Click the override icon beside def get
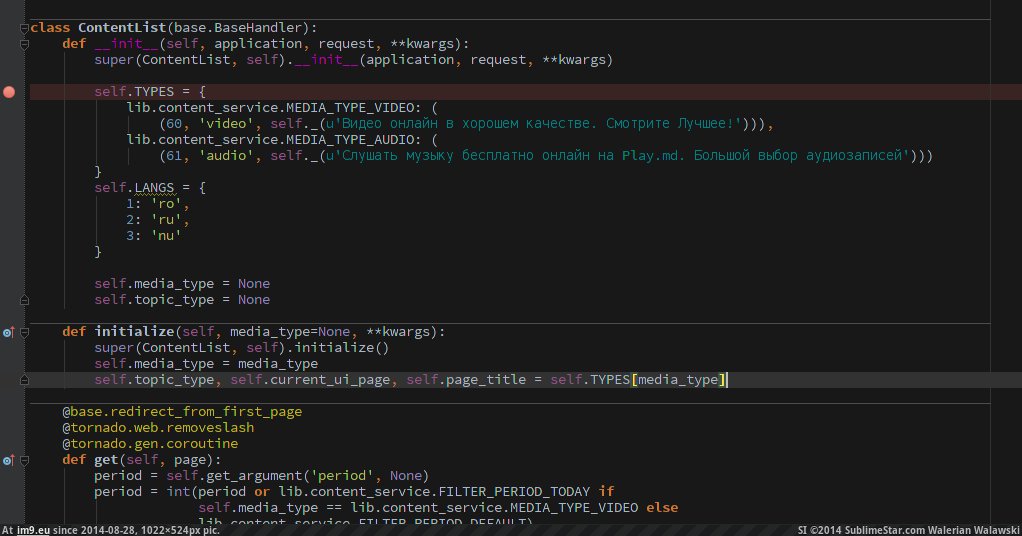Viewport: 1022px width, 536px height. coord(7,460)
